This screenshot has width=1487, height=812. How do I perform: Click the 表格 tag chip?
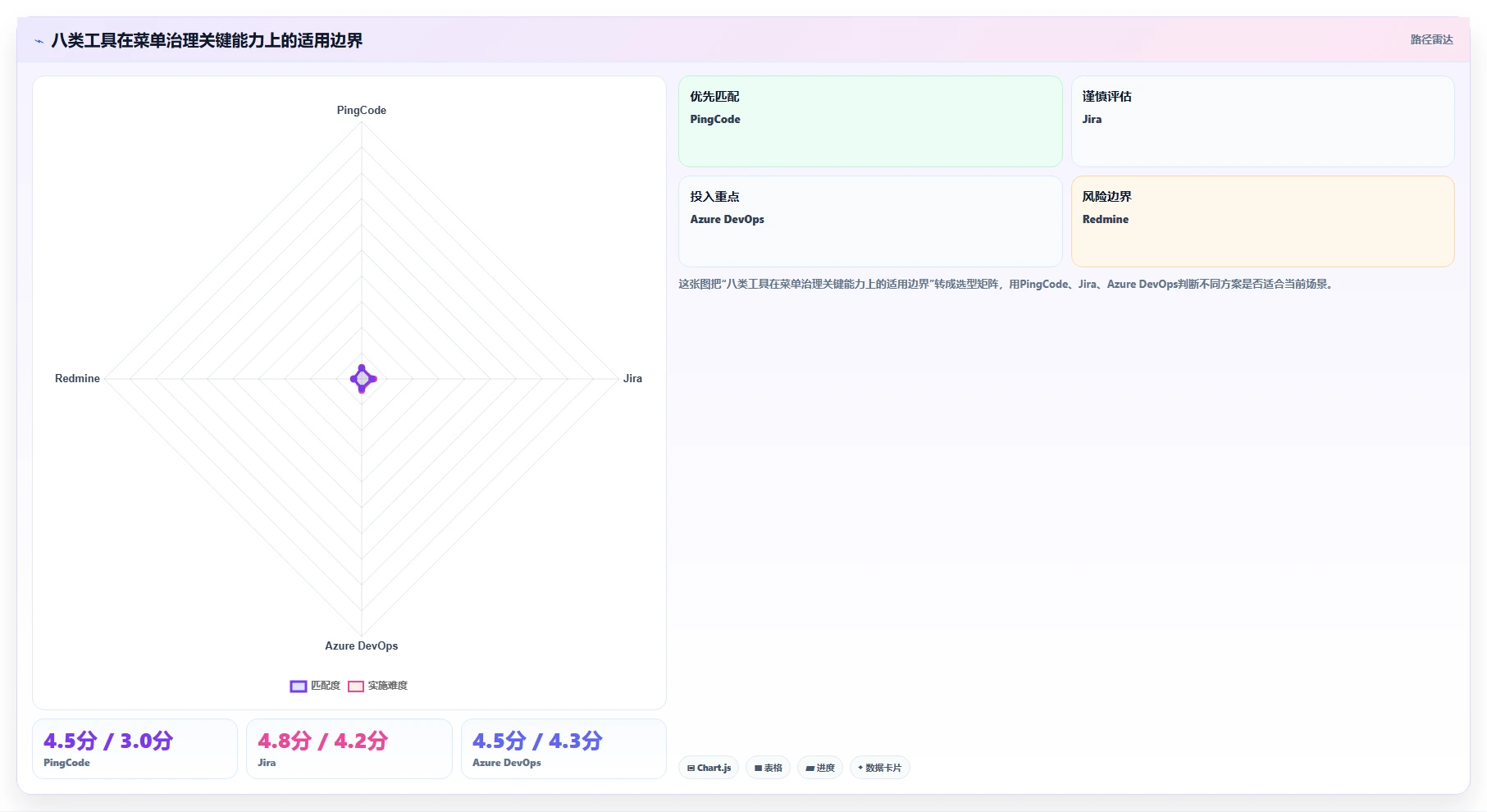tap(768, 768)
